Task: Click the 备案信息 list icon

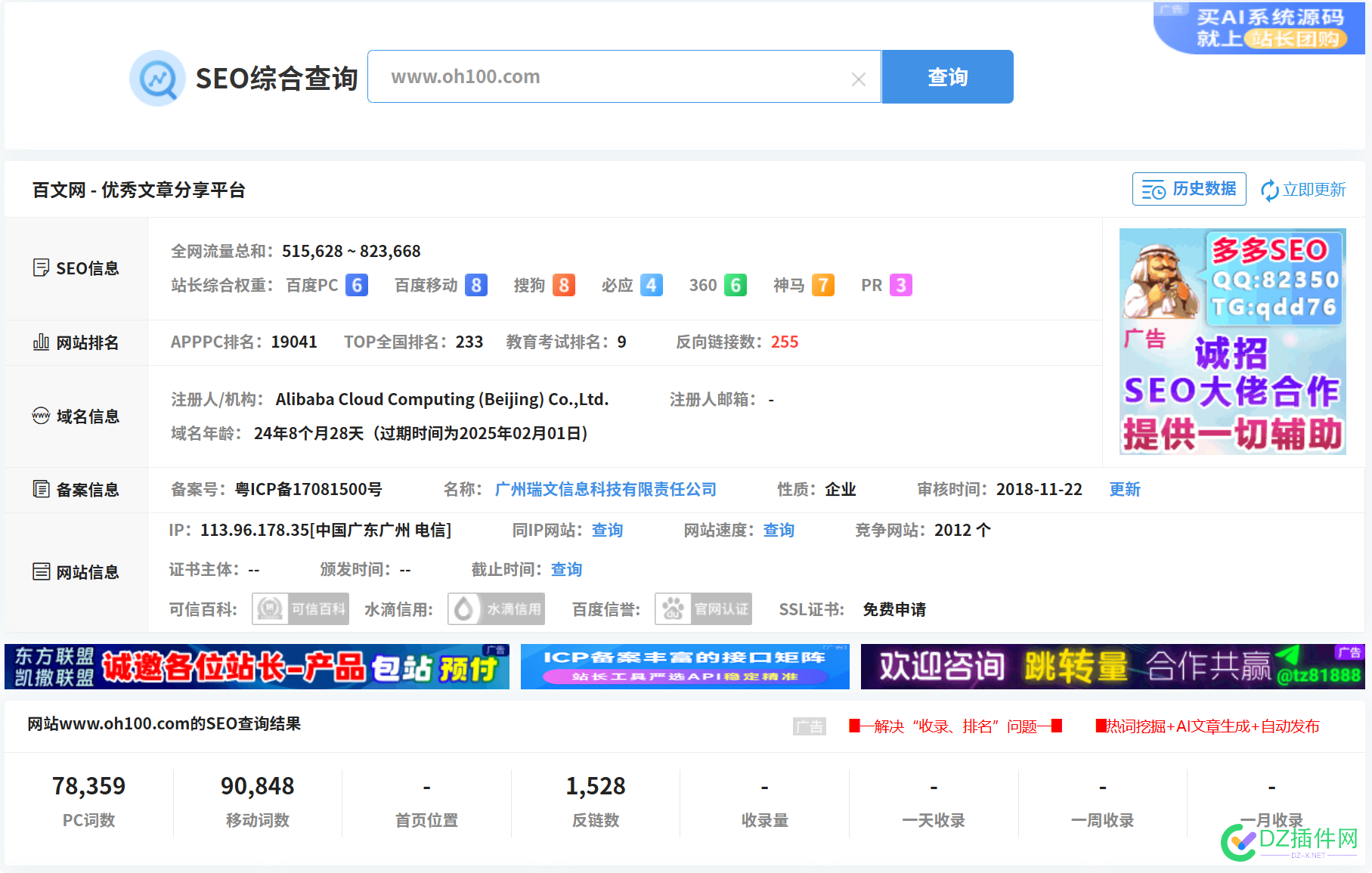Action: [x=41, y=489]
